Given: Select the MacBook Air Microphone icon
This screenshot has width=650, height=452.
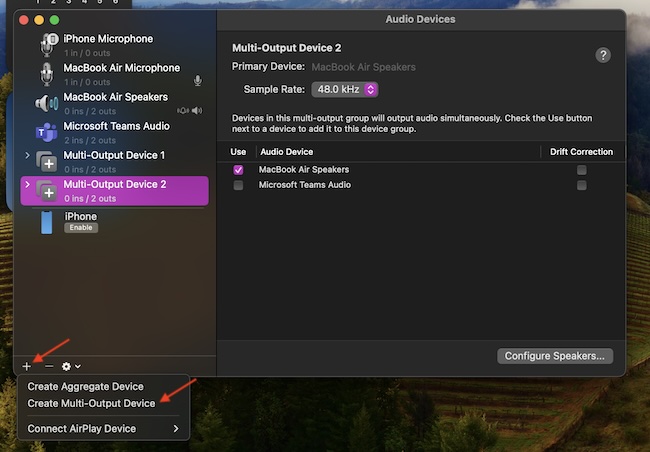Looking at the screenshot, I should [47, 74].
